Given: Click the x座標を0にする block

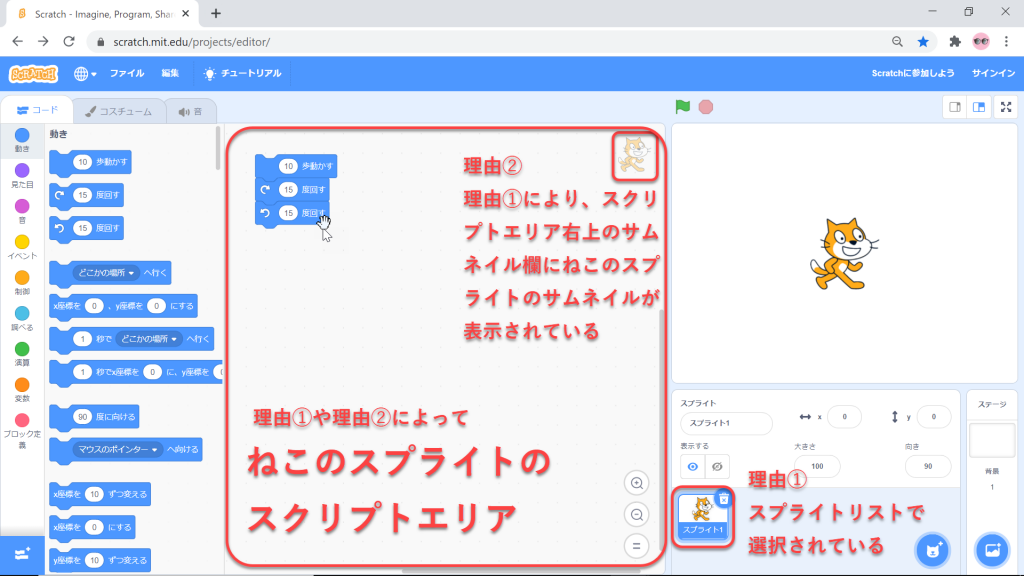Looking at the screenshot, I should pyautogui.click(x=92, y=527).
